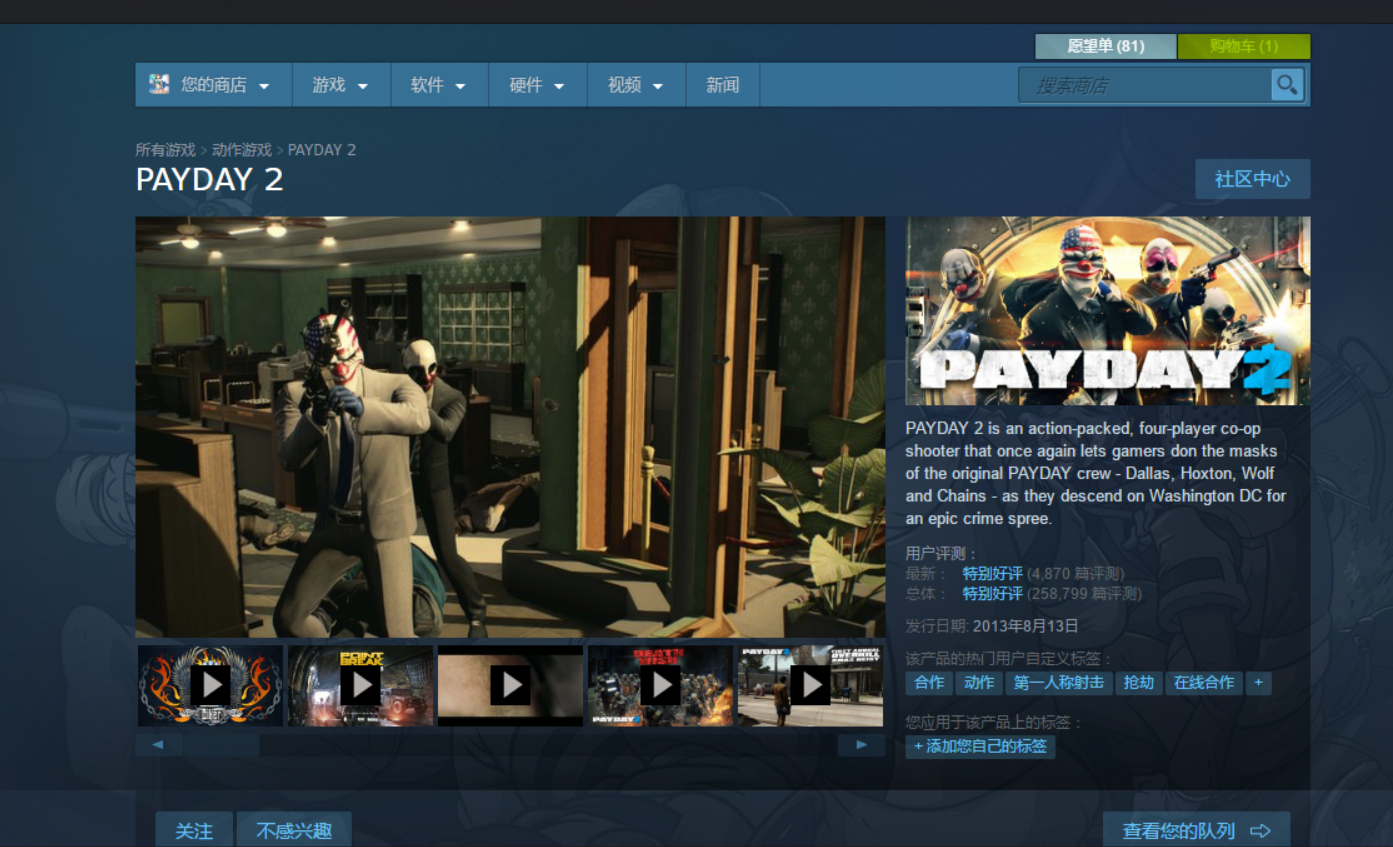Go to 所有游戏 breadcrumb link
The width and height of the screenshot is (1393, 847).
[x=166, y=150]
